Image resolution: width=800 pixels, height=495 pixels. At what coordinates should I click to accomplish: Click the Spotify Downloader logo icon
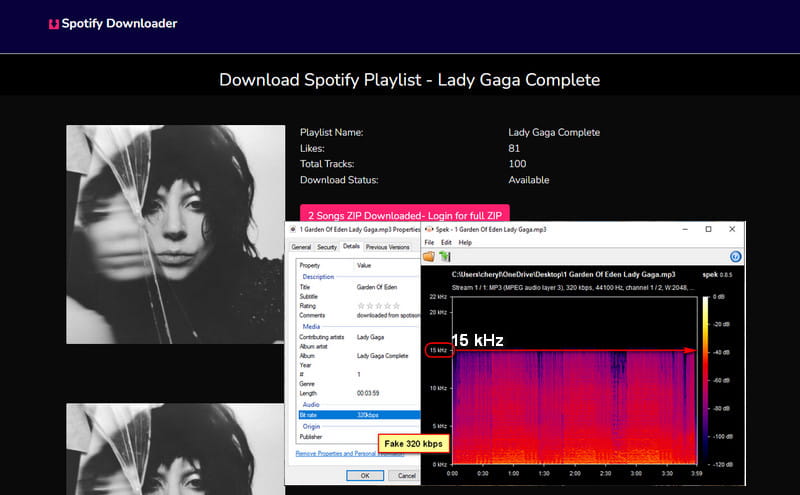pyautogui.click(x=54, y=24)
